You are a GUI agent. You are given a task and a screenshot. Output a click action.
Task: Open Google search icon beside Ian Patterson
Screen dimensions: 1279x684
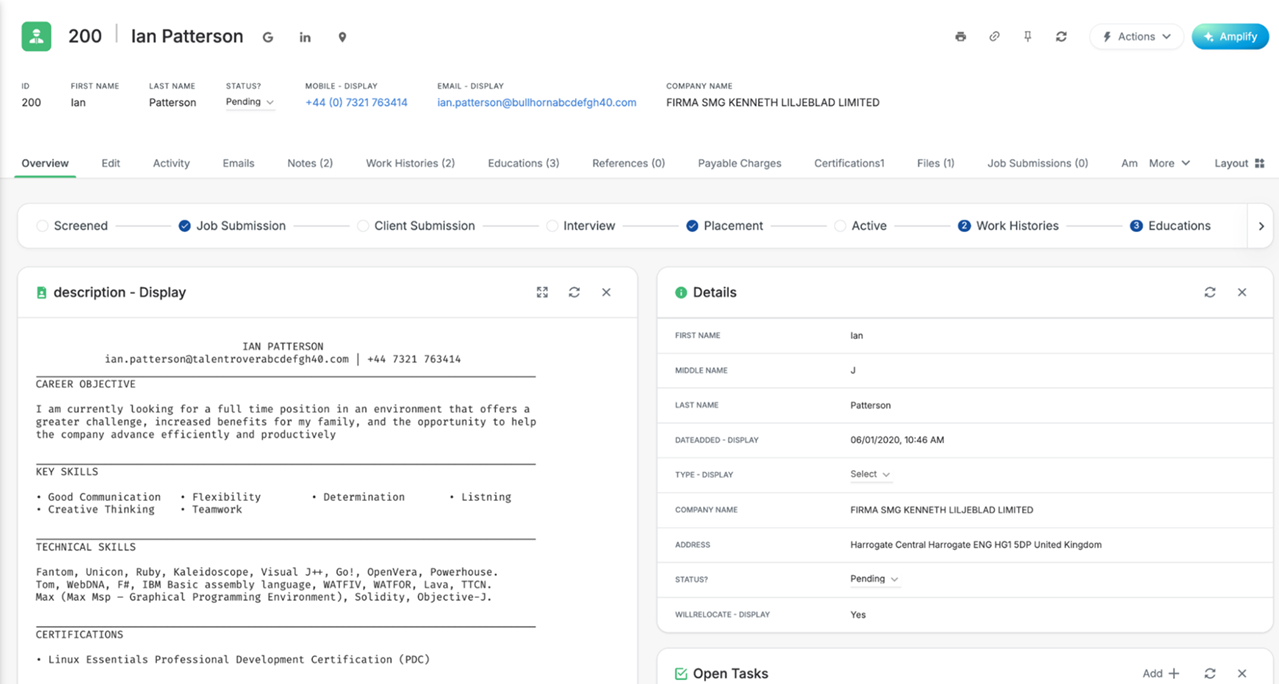click(268, 37)
